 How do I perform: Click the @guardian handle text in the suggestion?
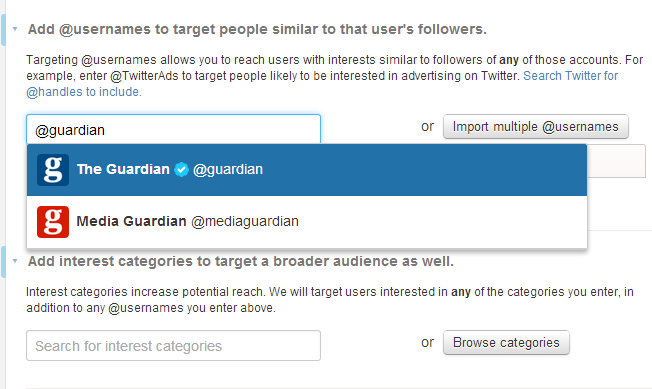(x=228, y=170)
